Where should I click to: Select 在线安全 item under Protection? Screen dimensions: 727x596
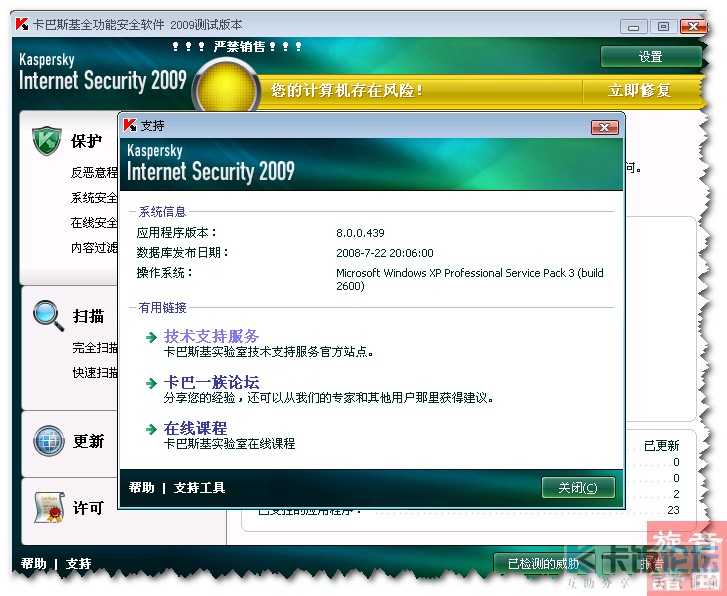coord(94,223)
